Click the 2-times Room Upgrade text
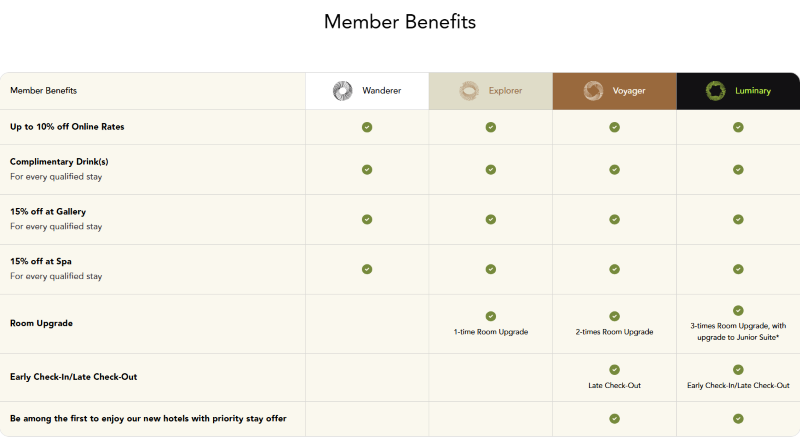 click(614, 332)
